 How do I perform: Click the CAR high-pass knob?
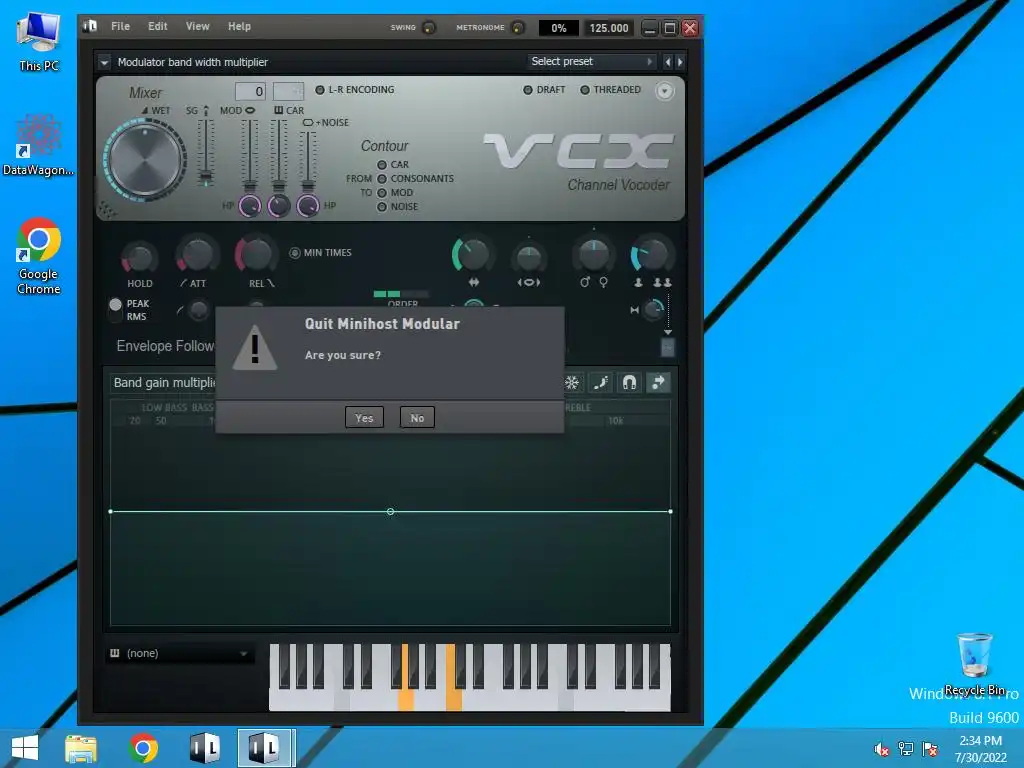pyautogui.click(x=279, y=206)
